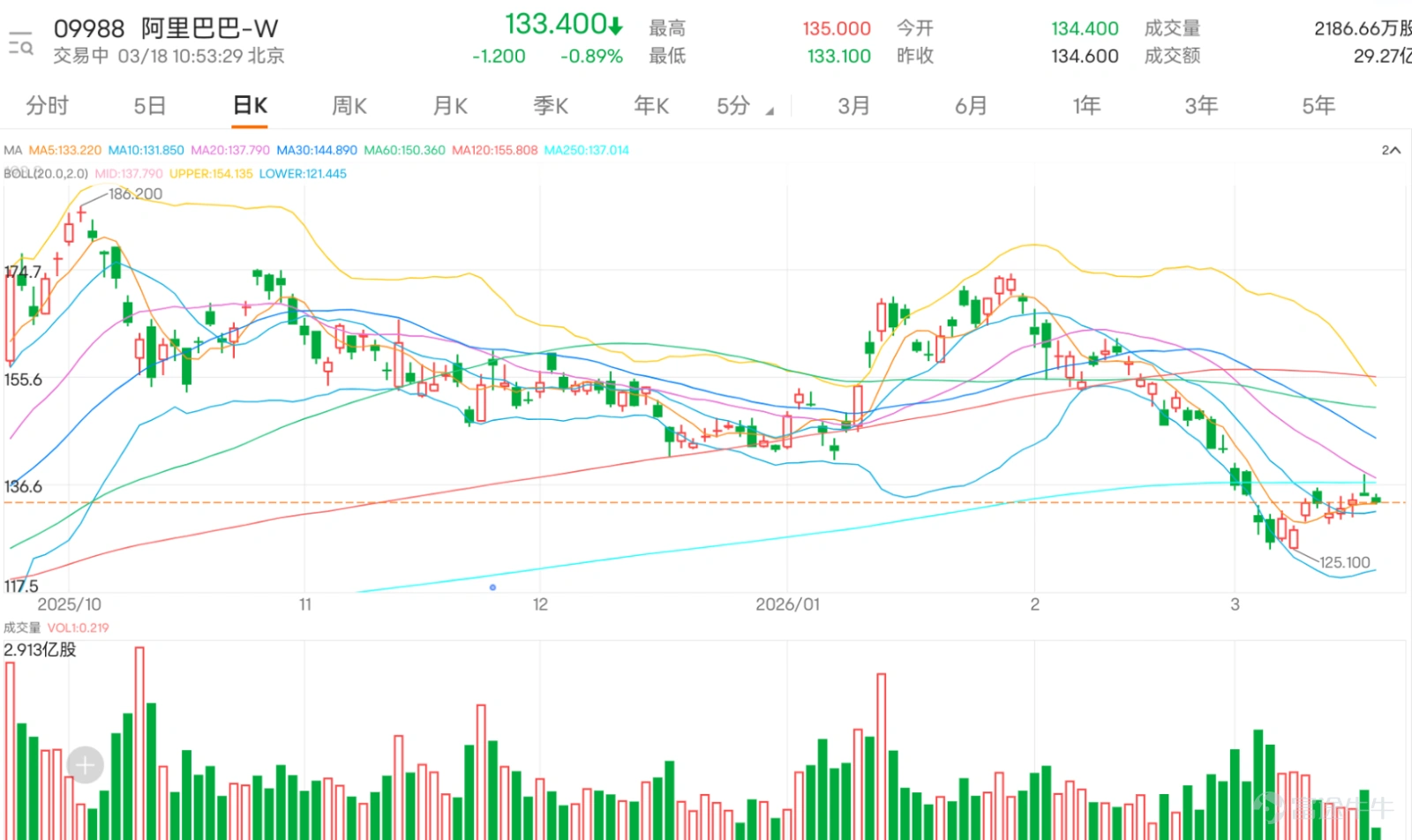
Task: Select the 日K tab
Action: click(x=250, y=106)
